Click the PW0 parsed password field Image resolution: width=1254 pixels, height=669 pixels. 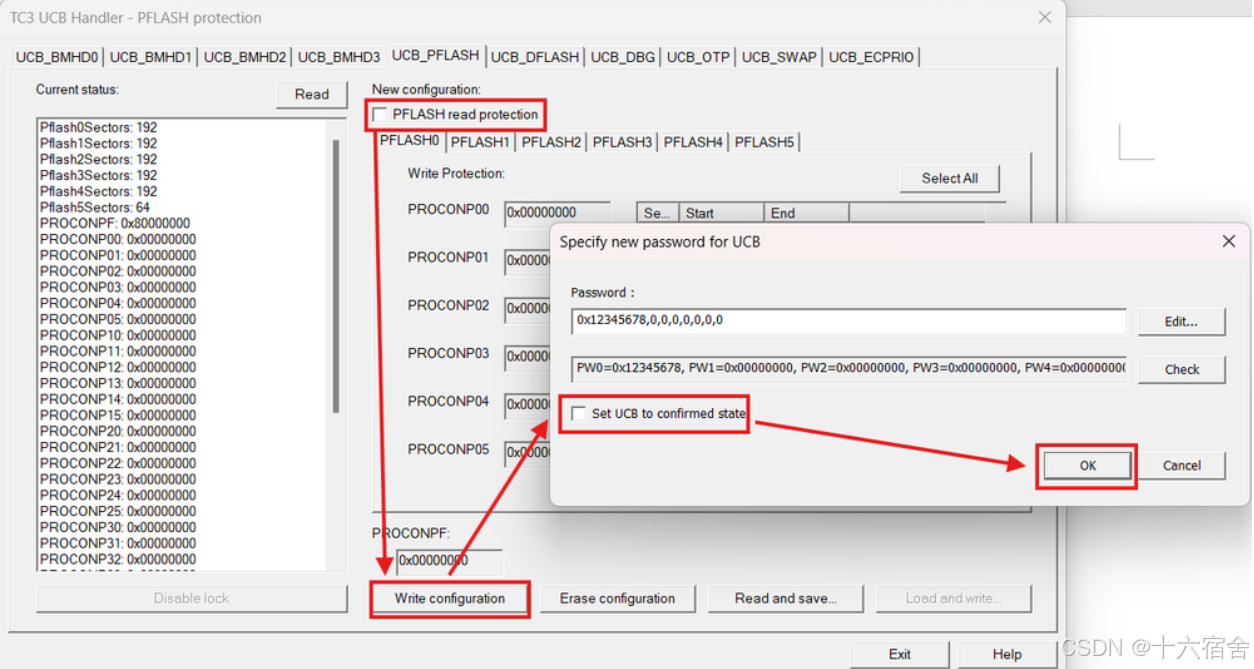click(849, 368)
